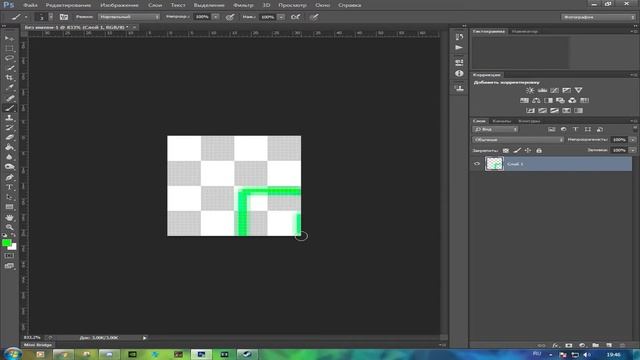Select the Lasso tool
Screen dimensions: 640x360
pos(9,58)
